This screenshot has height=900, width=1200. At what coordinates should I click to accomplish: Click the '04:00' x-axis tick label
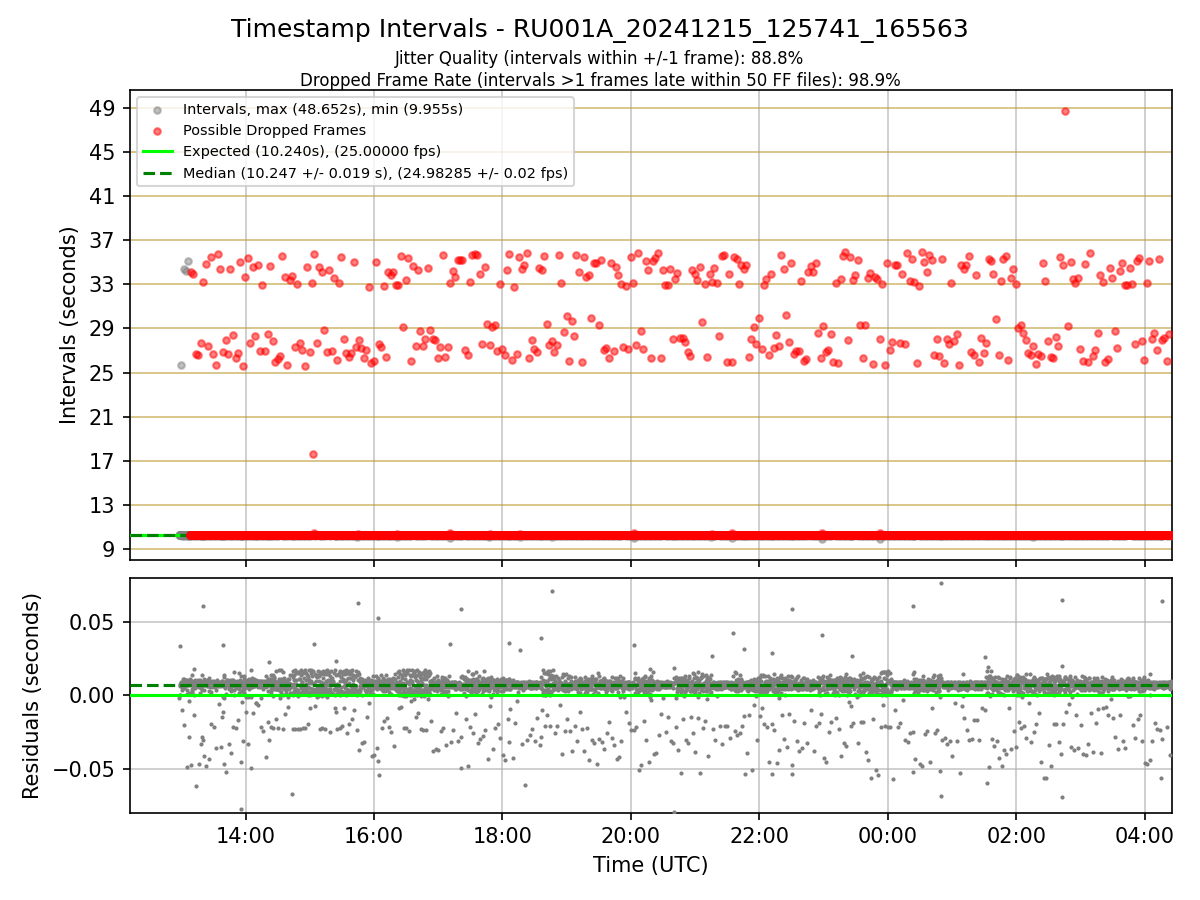tap(1144, 834)
